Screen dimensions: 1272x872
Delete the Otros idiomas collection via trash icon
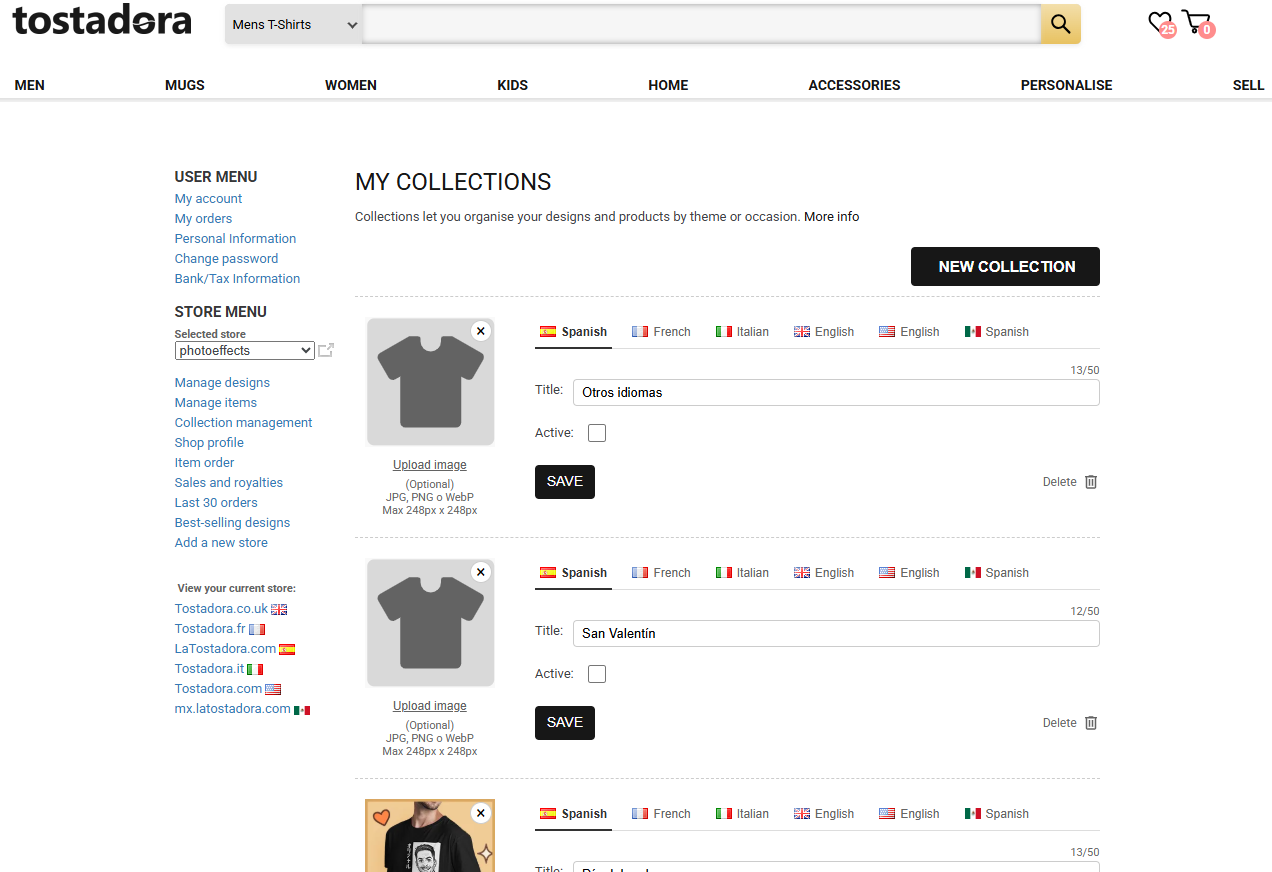[1090, 481]
